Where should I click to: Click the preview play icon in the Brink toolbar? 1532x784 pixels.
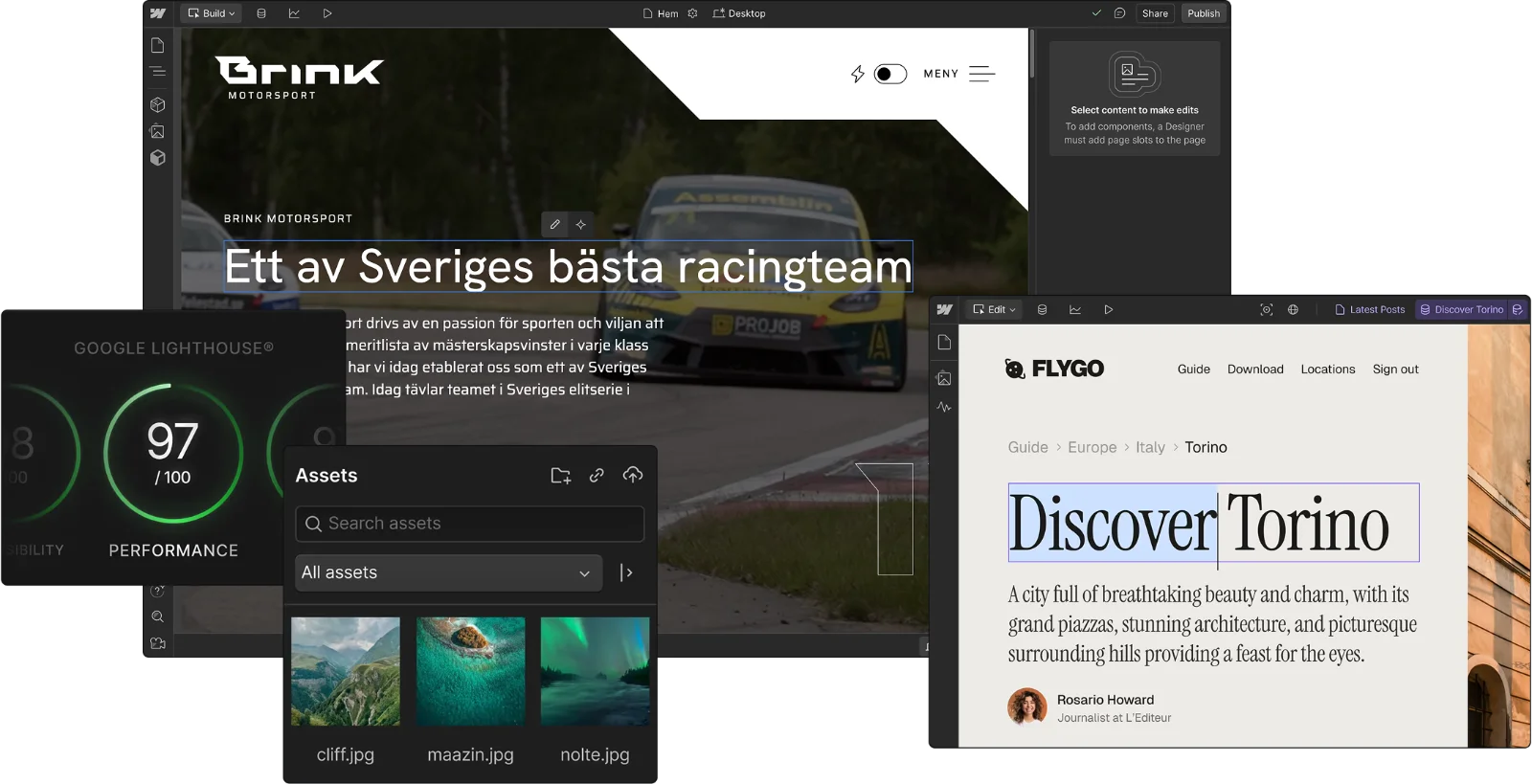point(327,13)
